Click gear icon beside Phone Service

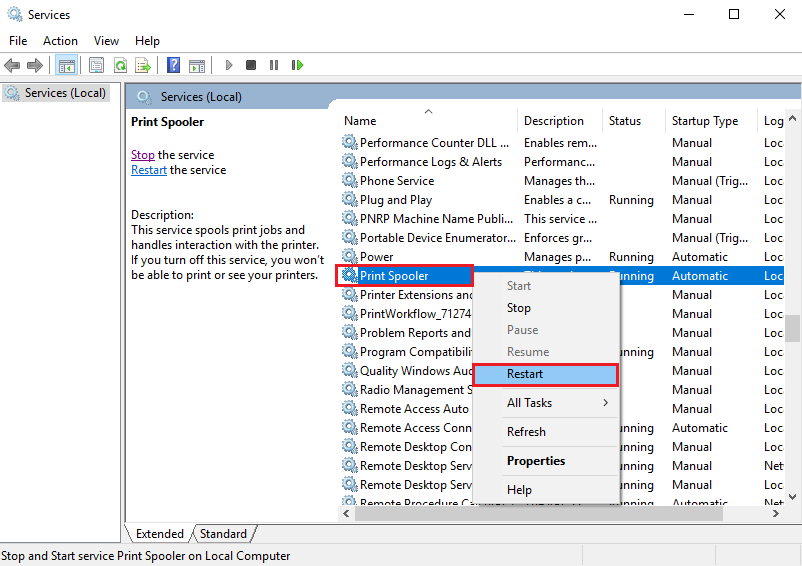click(x=350, y=180)
